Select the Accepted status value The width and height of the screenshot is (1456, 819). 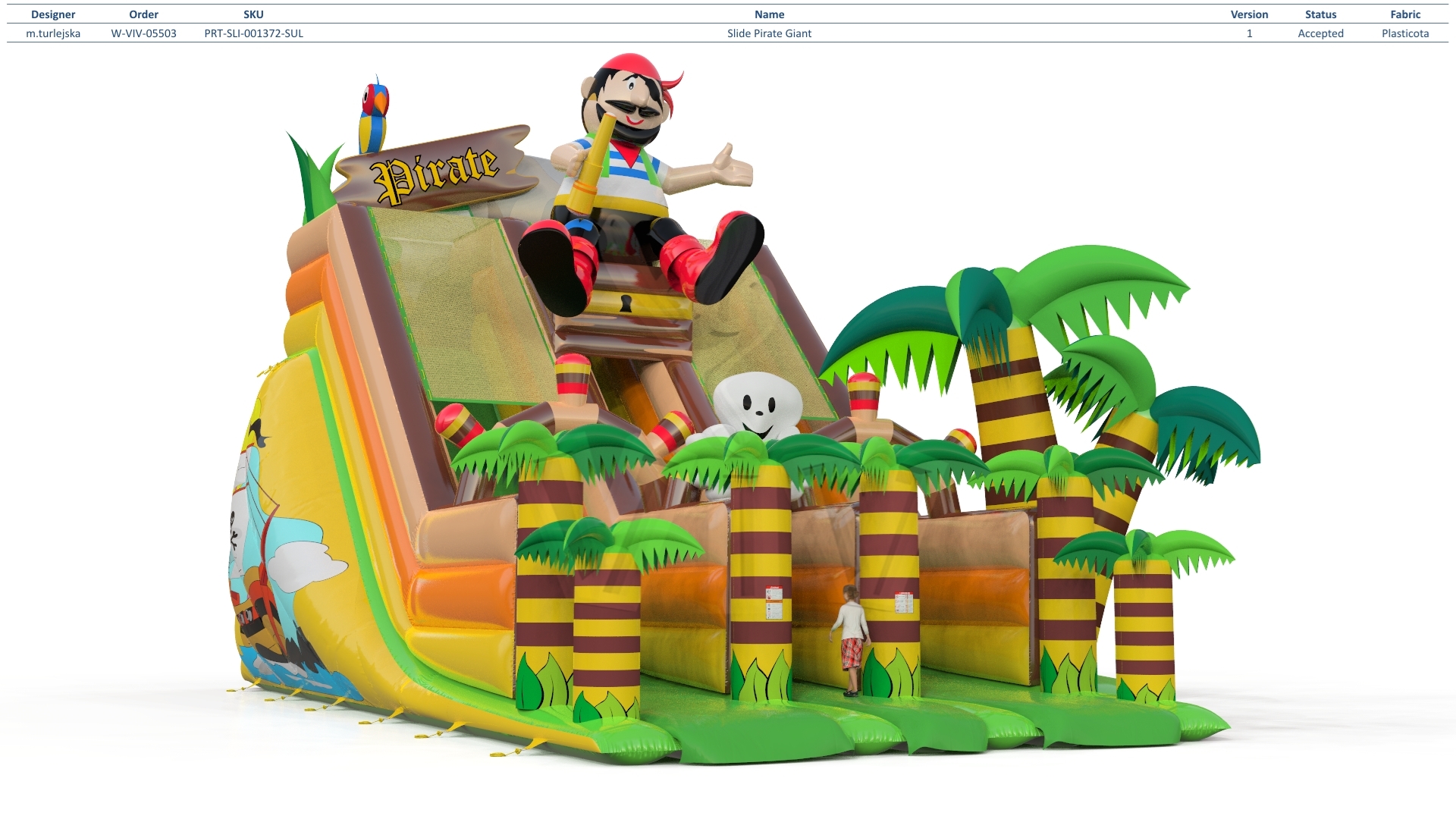(x=1320, y=33)
